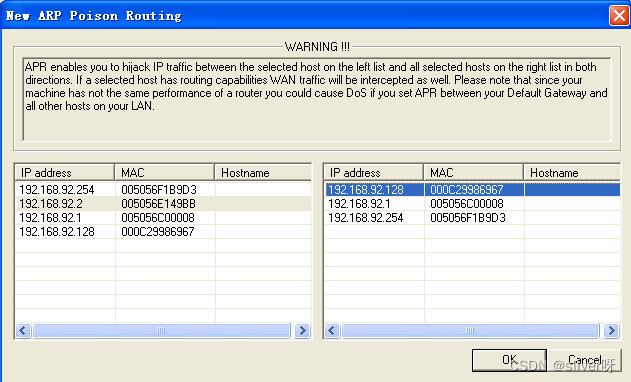631x382 pixels.
Task: Click MAC 005056F1B9D3 in the right list
Action: (468, 218)
